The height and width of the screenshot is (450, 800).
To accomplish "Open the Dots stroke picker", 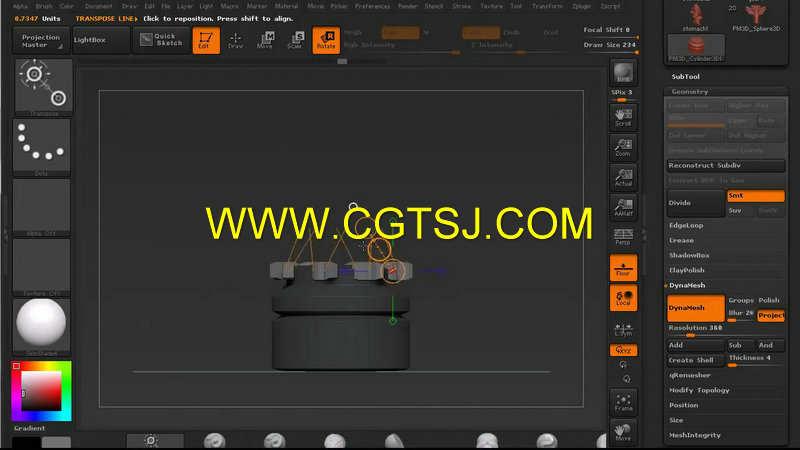I will click(42, 147).
